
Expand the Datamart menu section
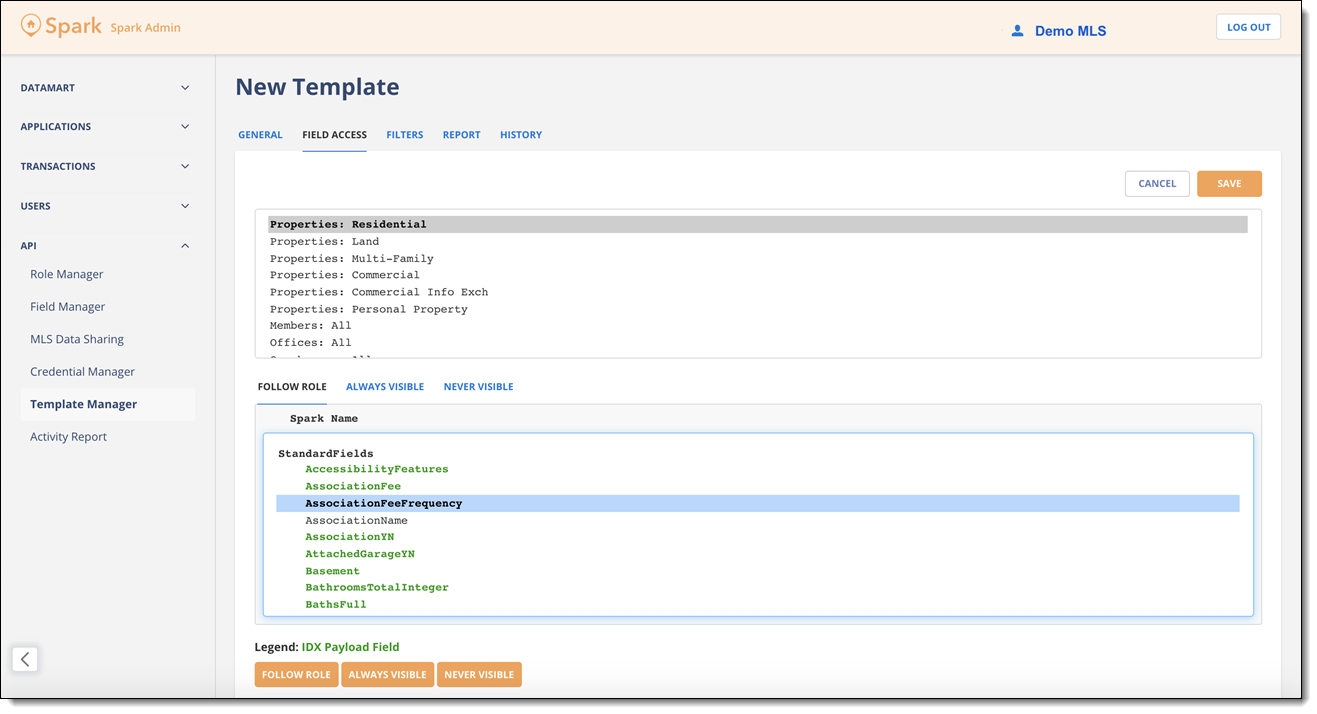[x=105, y=88]
